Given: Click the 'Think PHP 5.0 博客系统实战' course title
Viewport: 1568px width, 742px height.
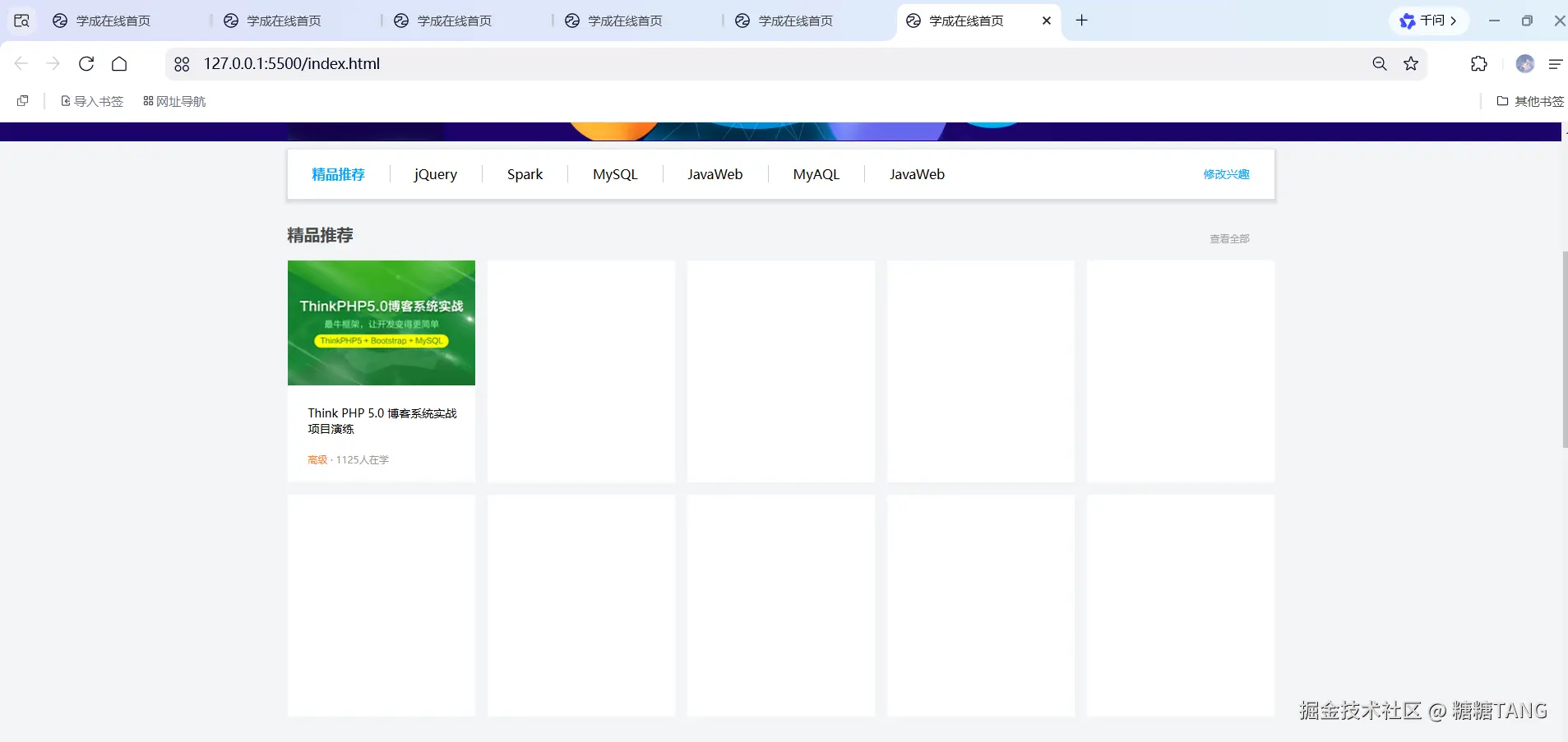Looking at the screenshot, I should coord(382,421).
